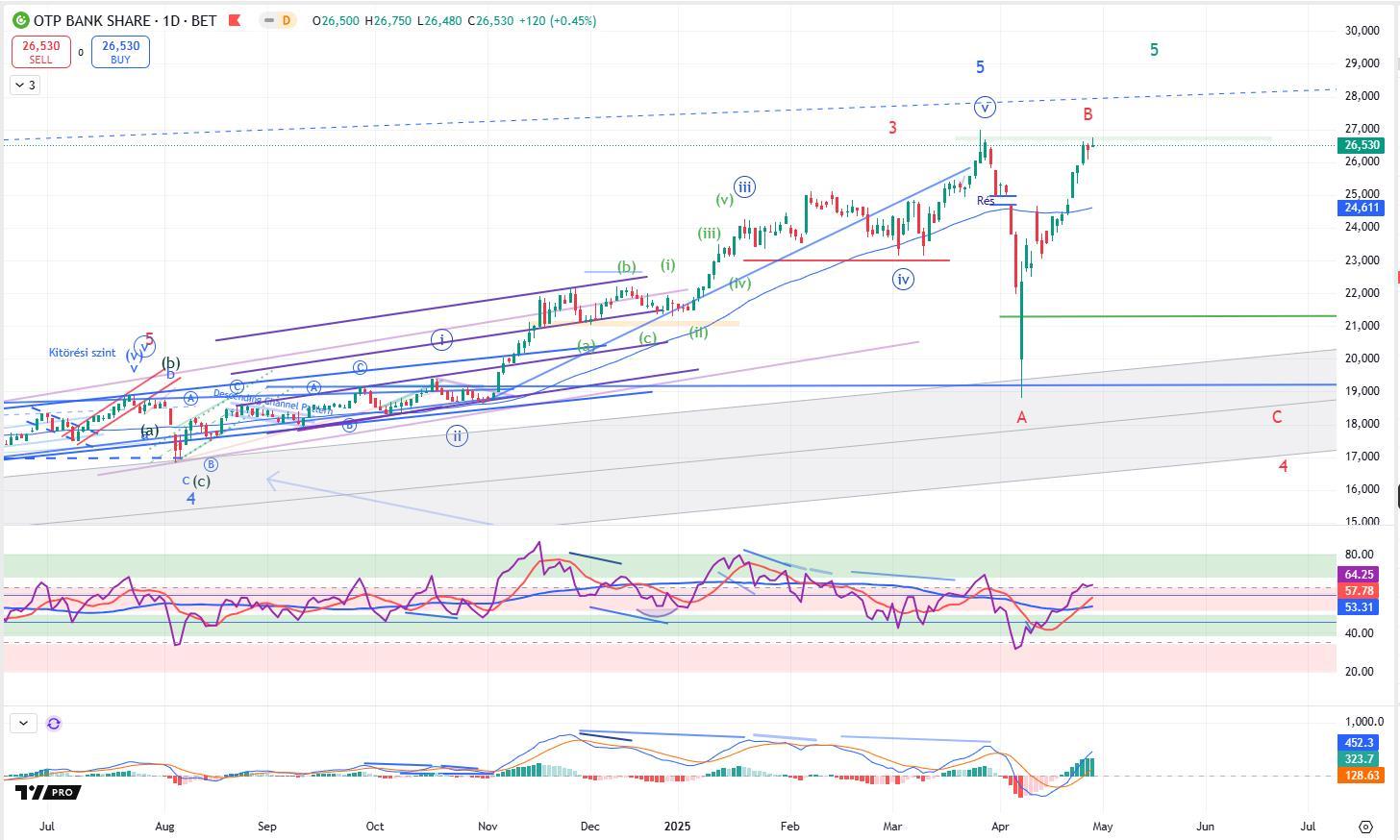Click the blue 452.3 MACD value label
This screenshot has height=840, width=1400.
[x=1359, y=742]
